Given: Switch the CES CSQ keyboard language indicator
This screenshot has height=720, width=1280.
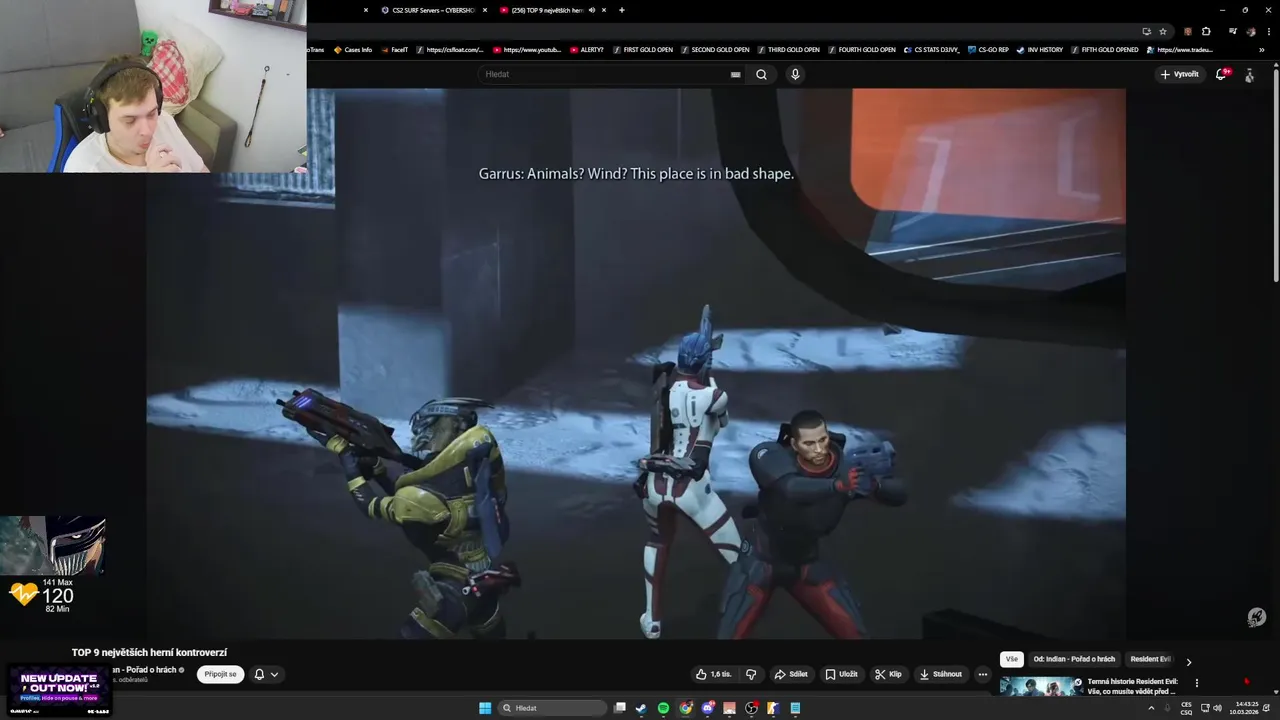Looking at the screenshot, I should point(1186,708).
